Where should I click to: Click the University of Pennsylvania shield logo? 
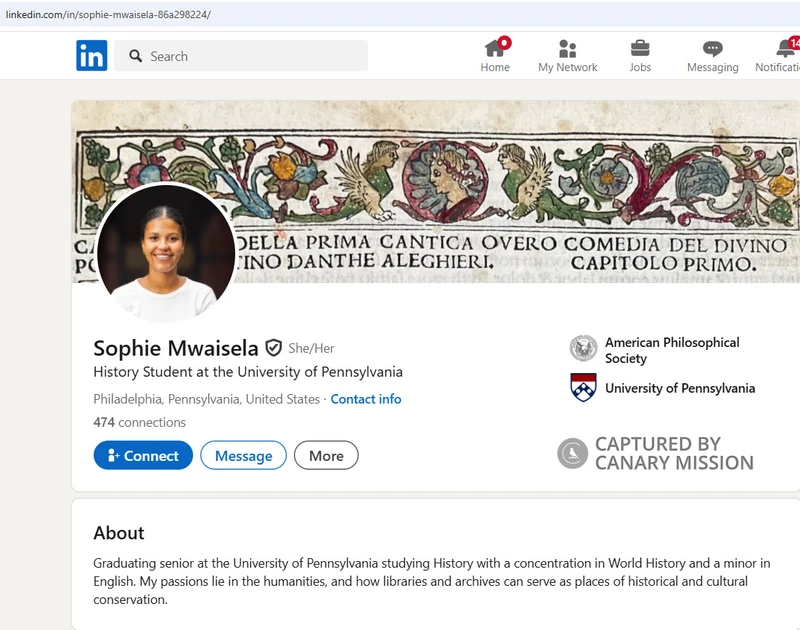(583, 388)
